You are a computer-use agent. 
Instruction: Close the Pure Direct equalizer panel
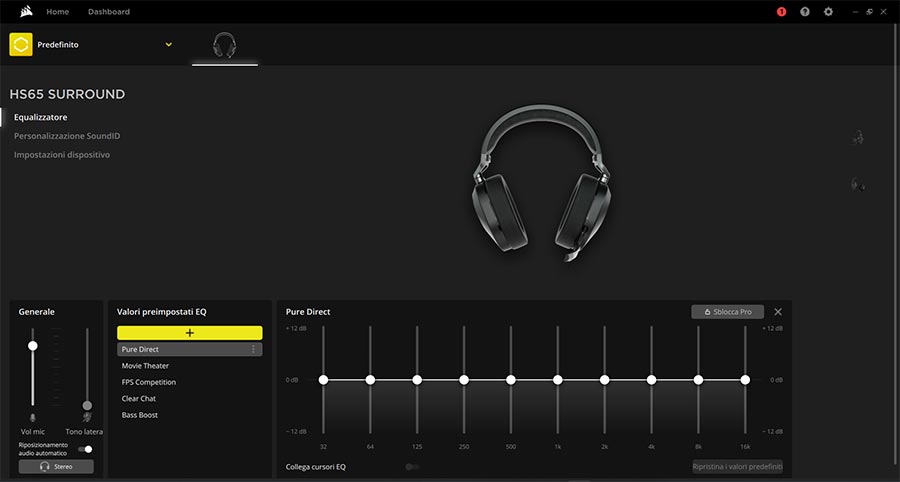[x=778, y=312]
